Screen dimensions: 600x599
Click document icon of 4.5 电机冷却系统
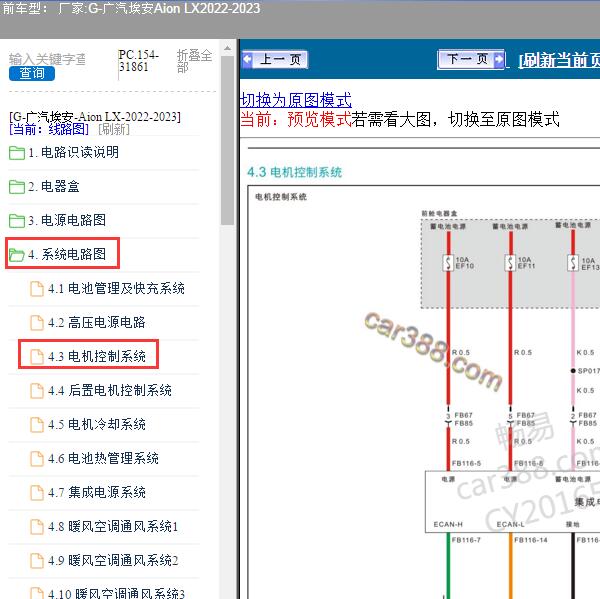point(37,425)
